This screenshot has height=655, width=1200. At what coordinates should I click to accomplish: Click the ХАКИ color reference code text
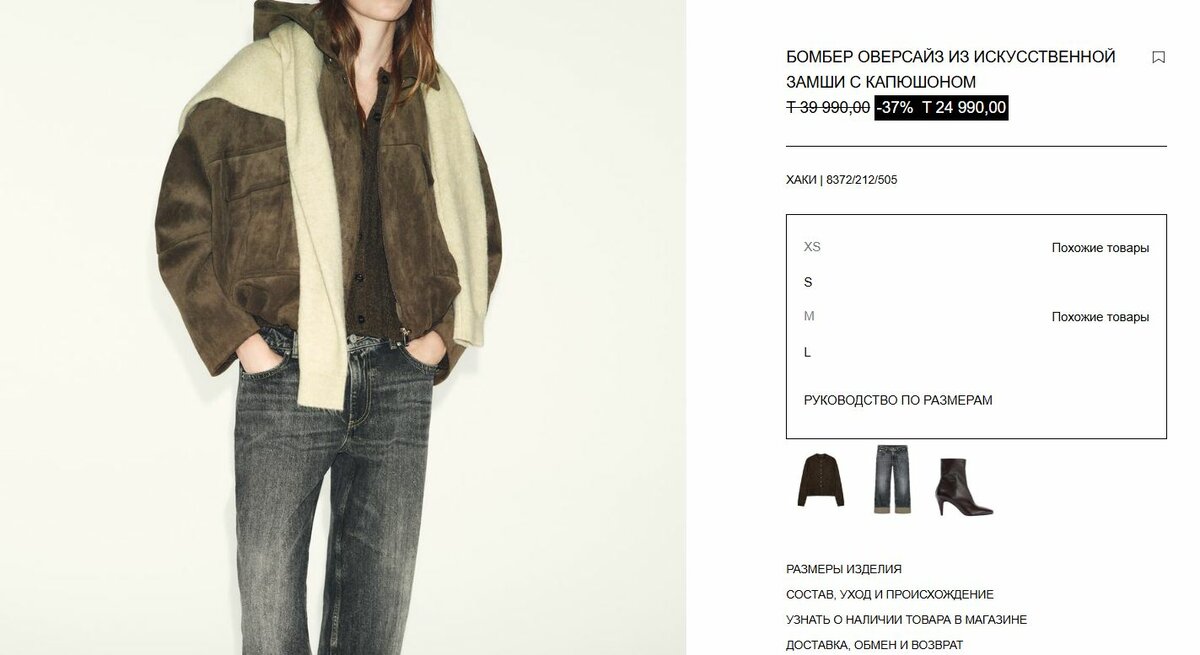pyautogui.click(x=842, y=180)
